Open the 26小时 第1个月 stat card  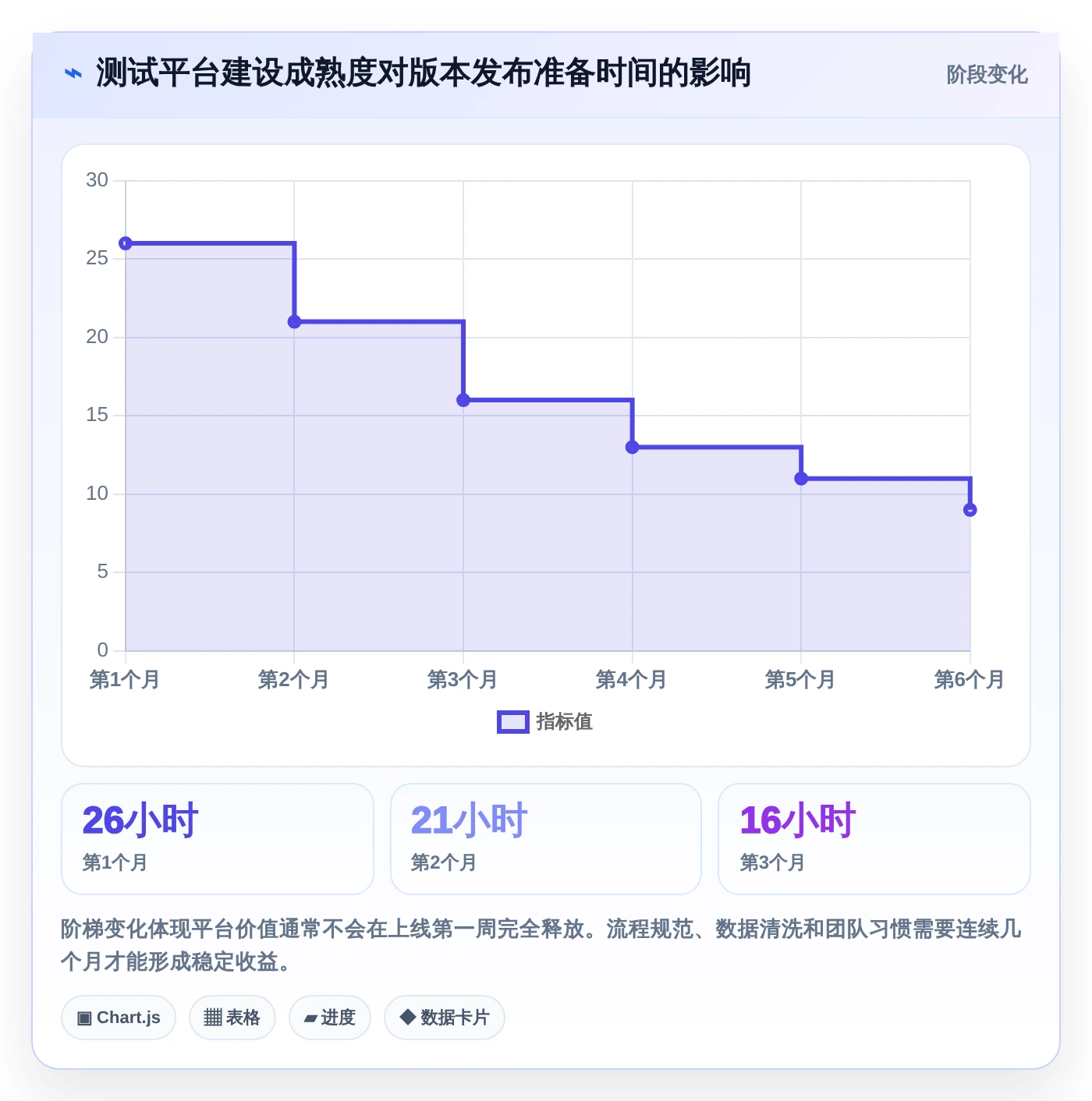coord(218,839)
